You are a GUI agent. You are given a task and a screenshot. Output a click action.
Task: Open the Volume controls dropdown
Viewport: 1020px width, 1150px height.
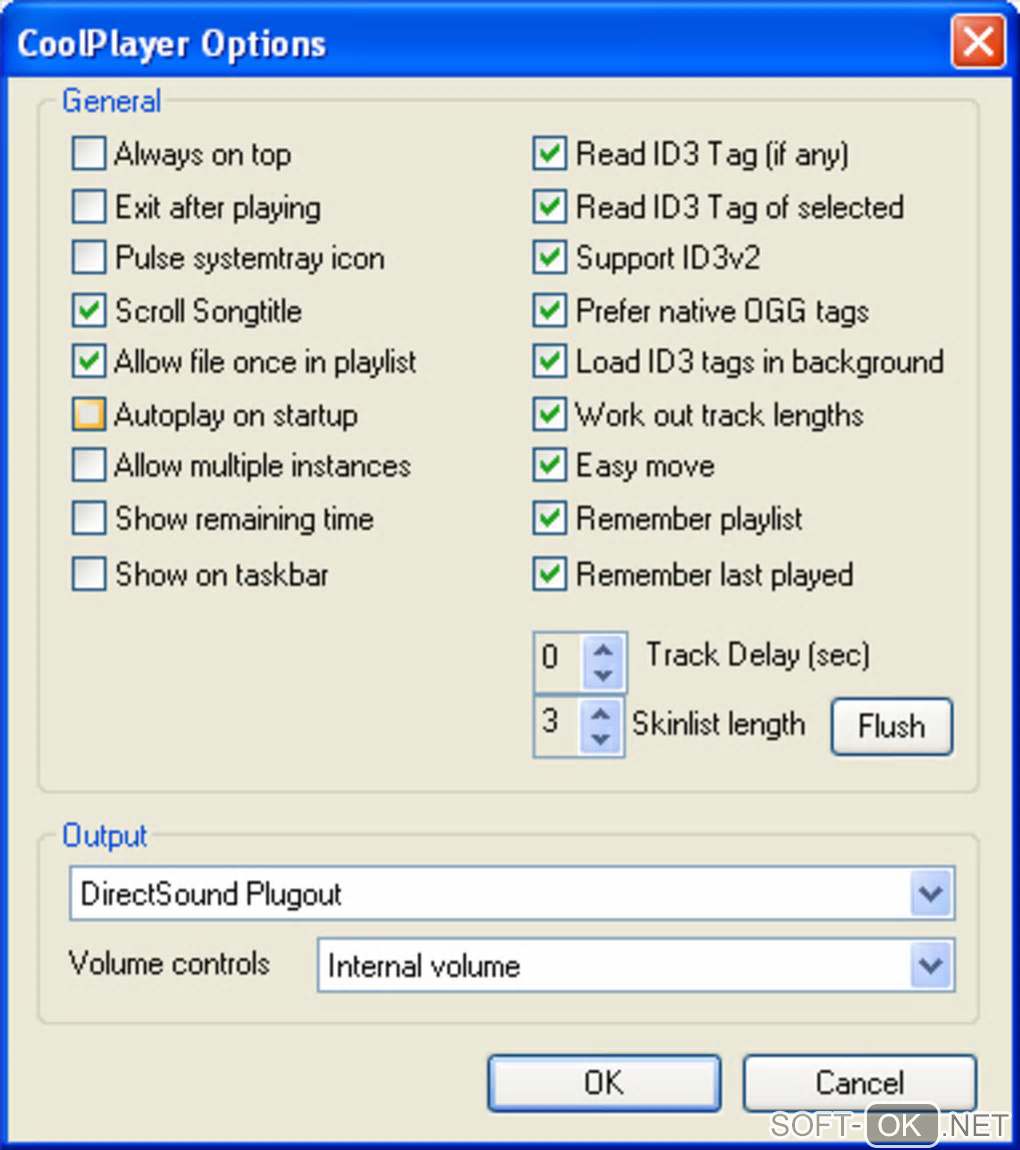931,964
